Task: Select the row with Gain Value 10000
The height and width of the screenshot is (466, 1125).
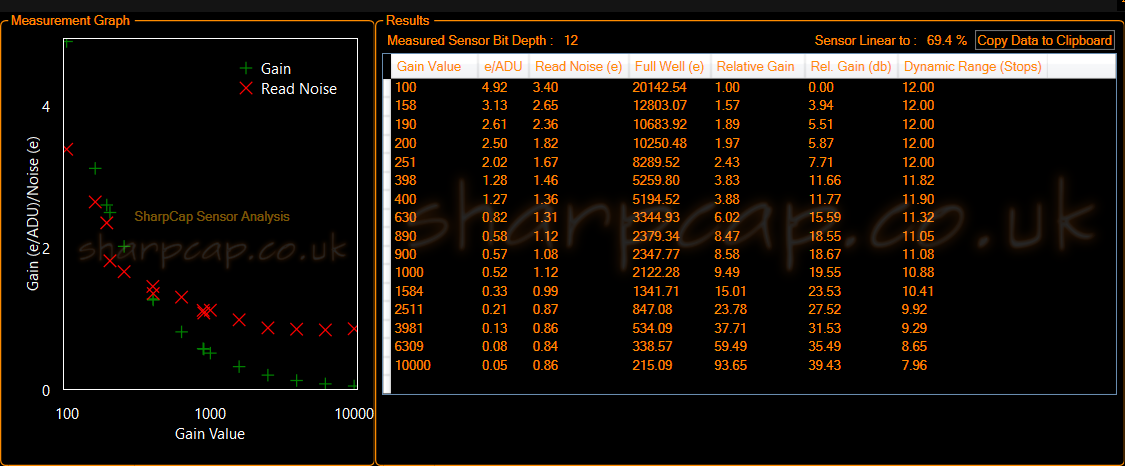Action: click(x=753, y=366)
